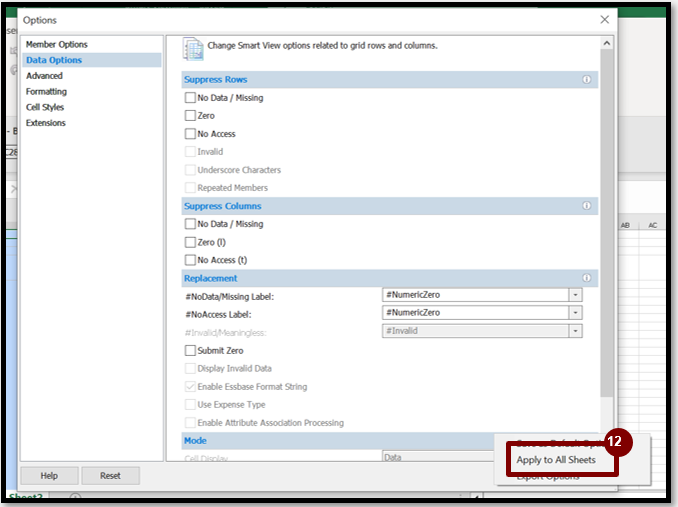This screenshot has width=678, height=507.
Task: Select column AB header in Excel
Action: [x=625, y=225]
